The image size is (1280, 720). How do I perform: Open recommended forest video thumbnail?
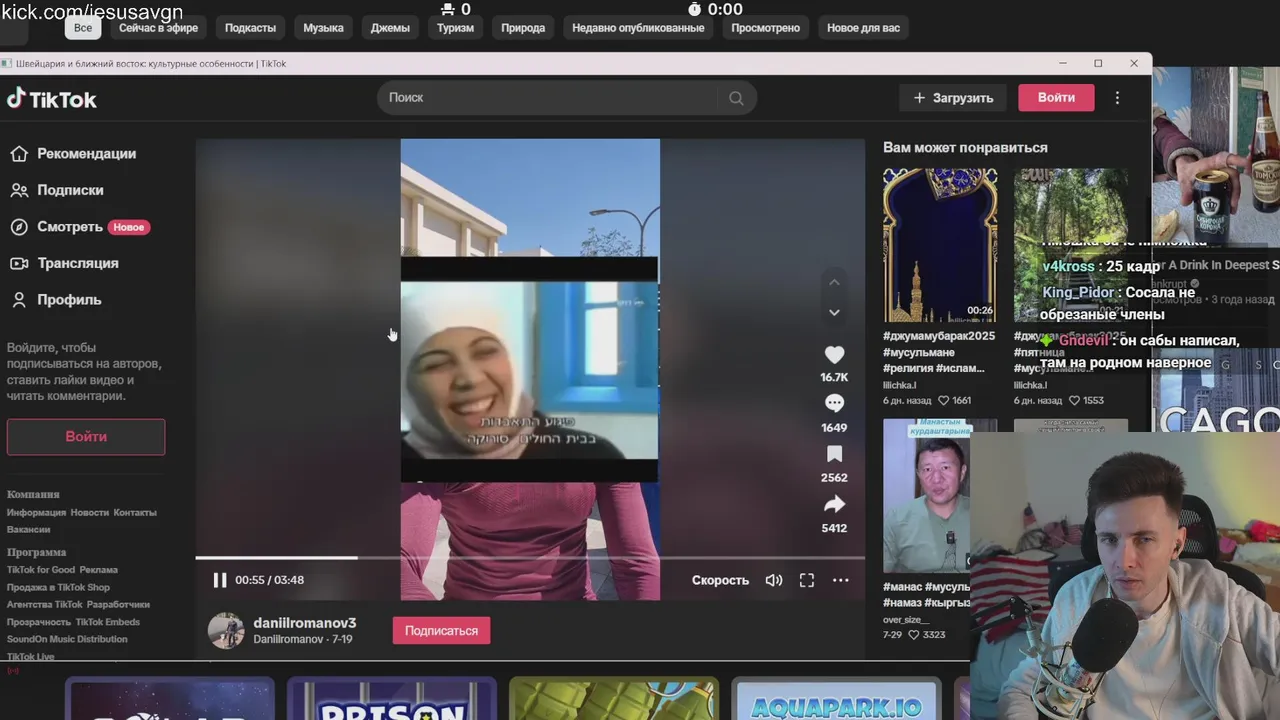point(1071,245)
